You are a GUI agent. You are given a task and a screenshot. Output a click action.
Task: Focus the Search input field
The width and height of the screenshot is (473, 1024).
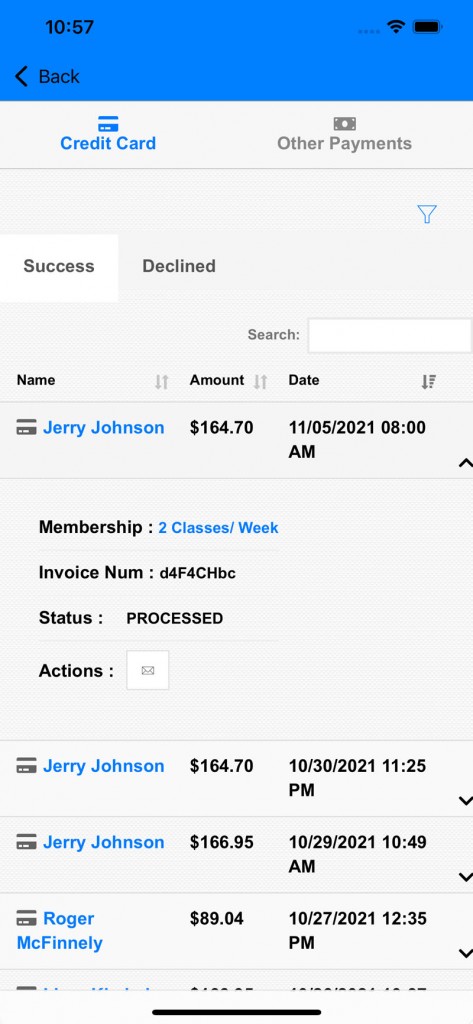pos(390,336)
